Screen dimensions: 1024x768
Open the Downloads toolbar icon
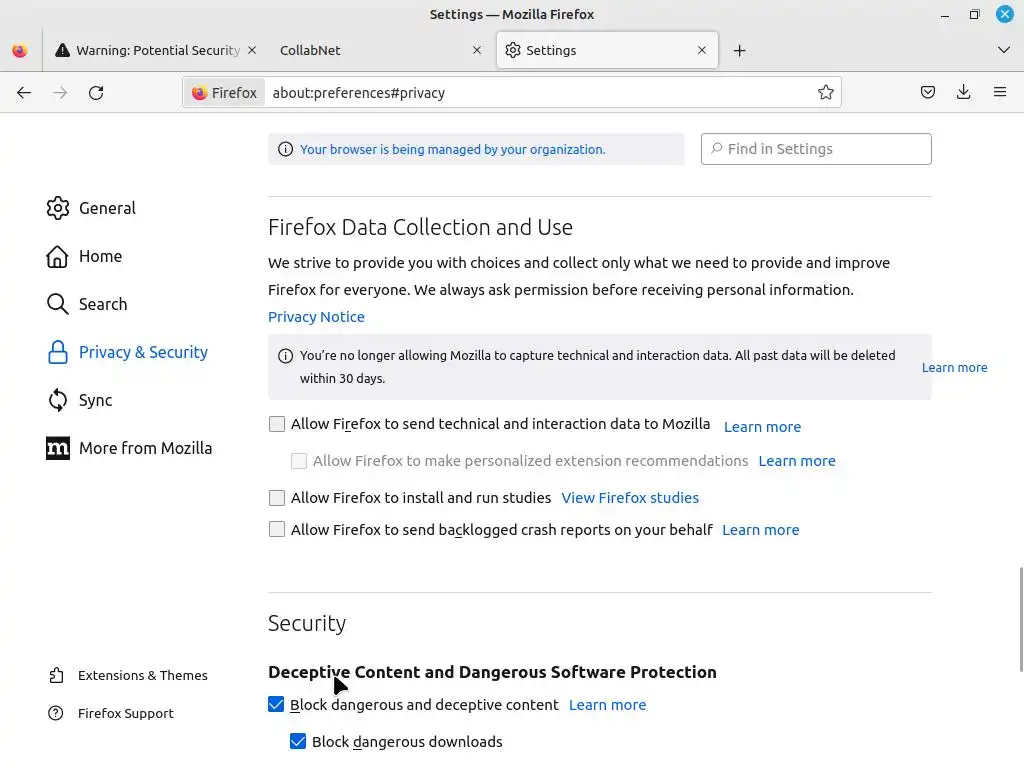pyautogui.click(x=963, y=92)
